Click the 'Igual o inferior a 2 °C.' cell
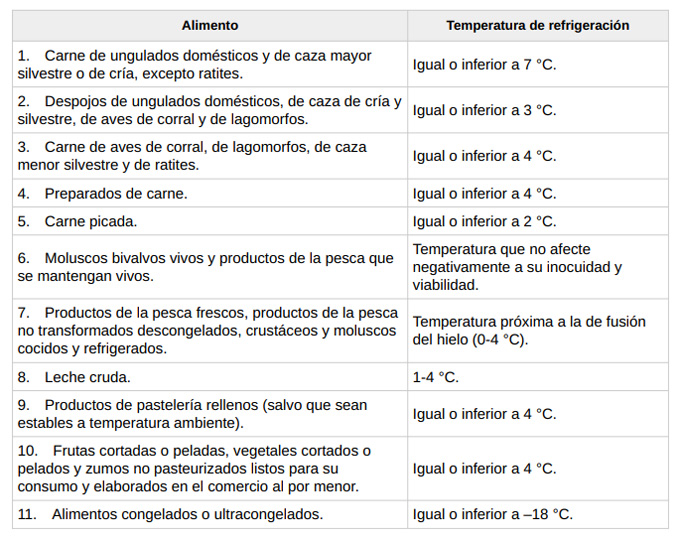The image size is (680, 540). tap(484, 221)
